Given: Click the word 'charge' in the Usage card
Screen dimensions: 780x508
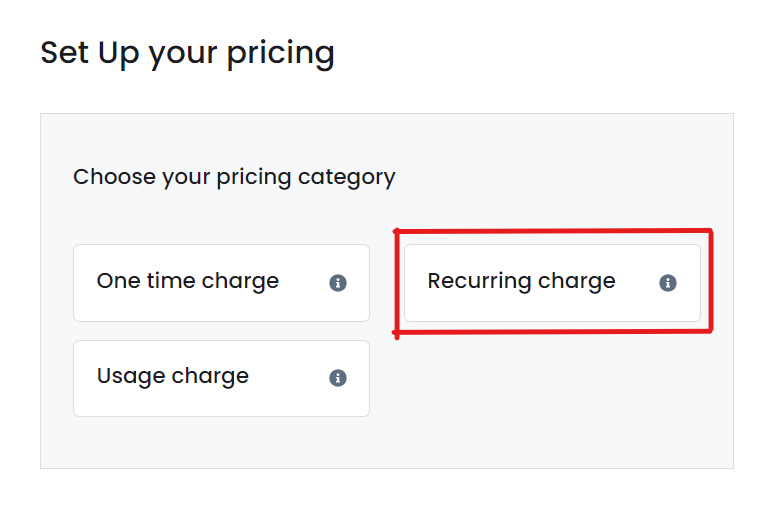Looking at the screenshot, I should click(210, 378).
